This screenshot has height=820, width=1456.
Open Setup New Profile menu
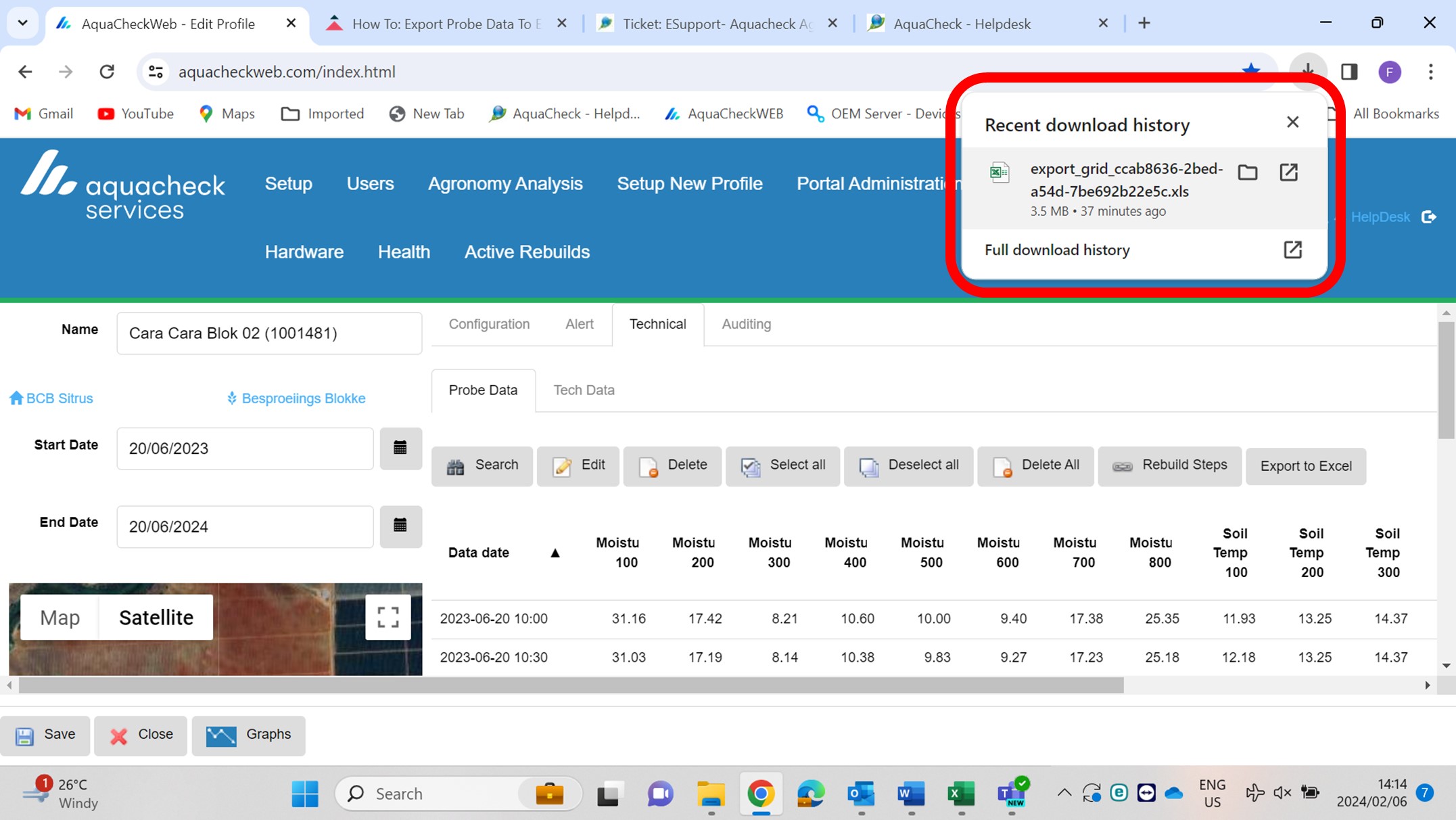pyautogui.click(x=690, y=183)
